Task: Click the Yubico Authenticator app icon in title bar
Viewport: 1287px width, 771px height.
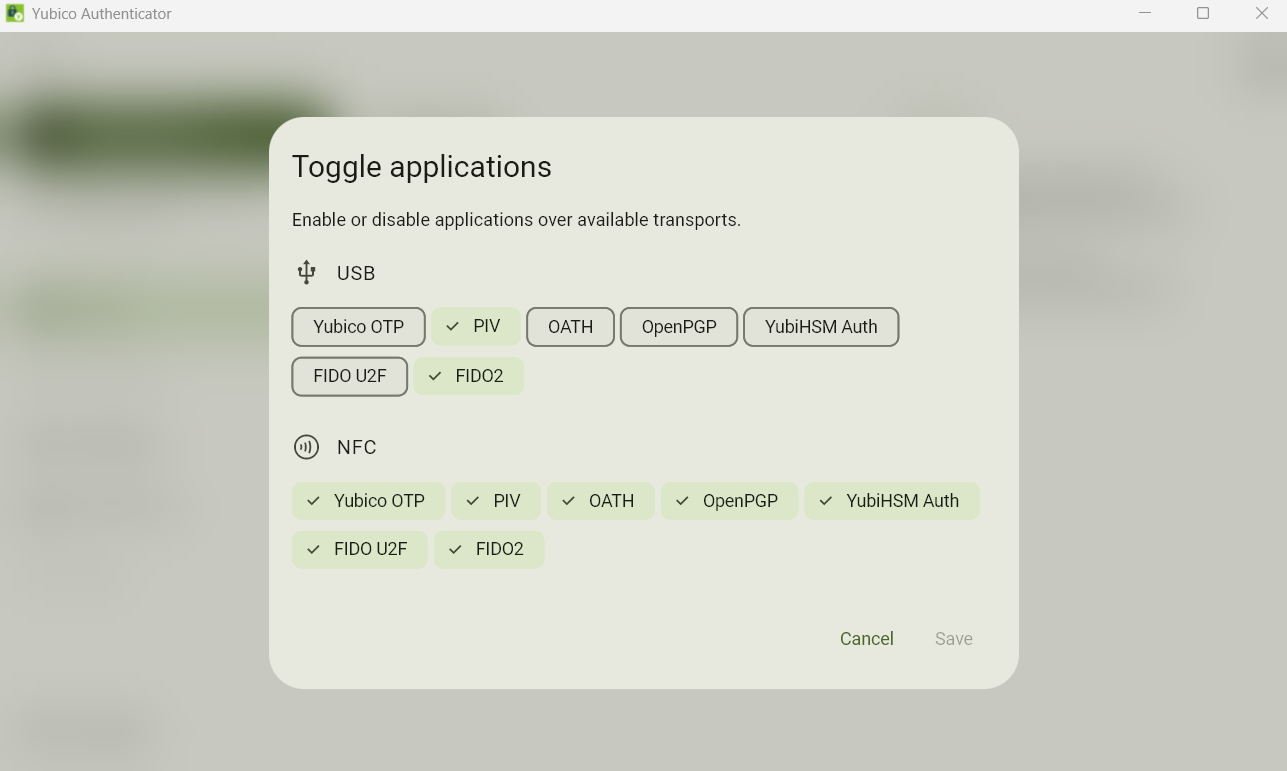Action: 15,14
